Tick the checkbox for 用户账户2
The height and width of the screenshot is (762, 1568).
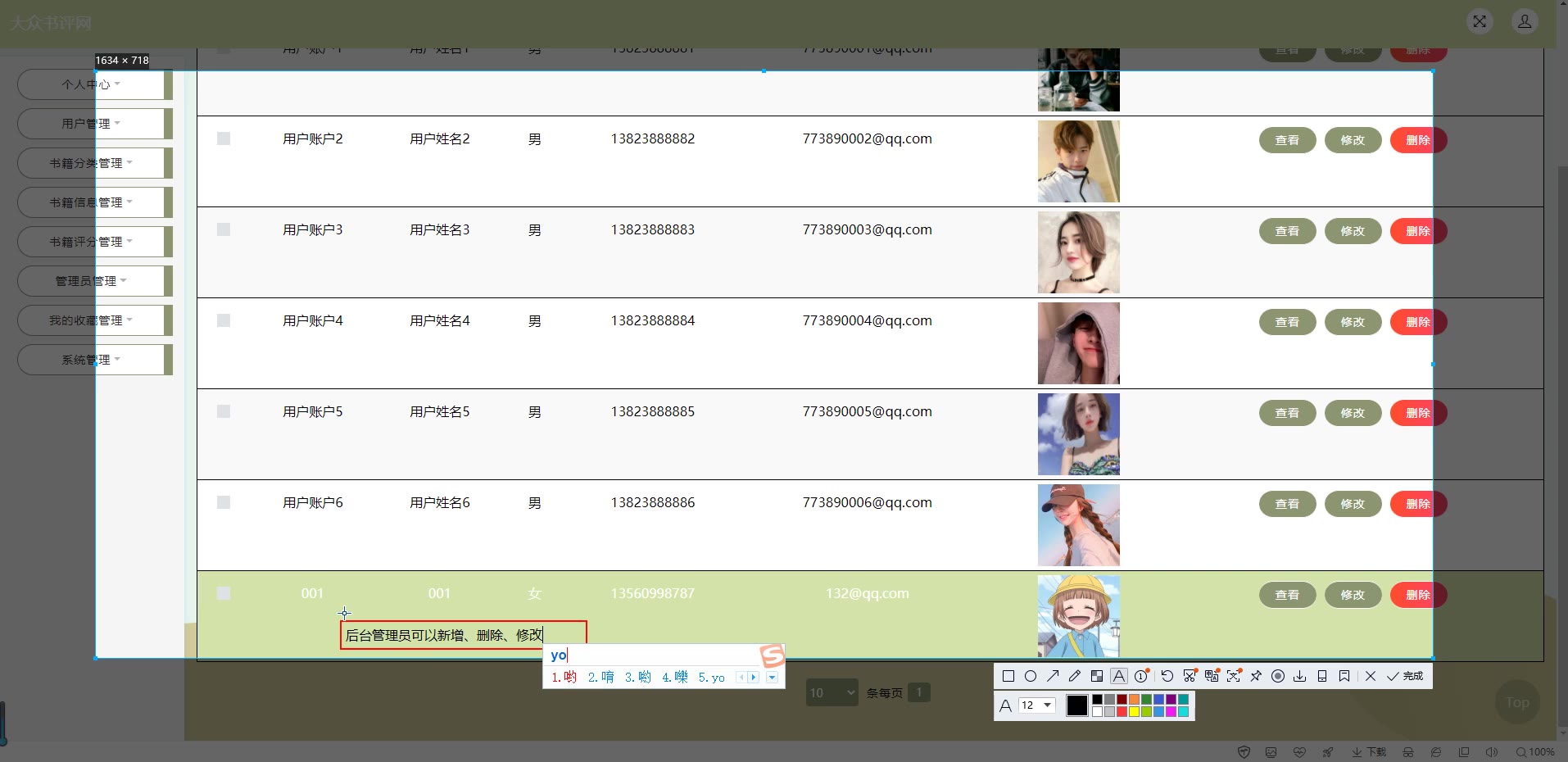pos(224,138)
